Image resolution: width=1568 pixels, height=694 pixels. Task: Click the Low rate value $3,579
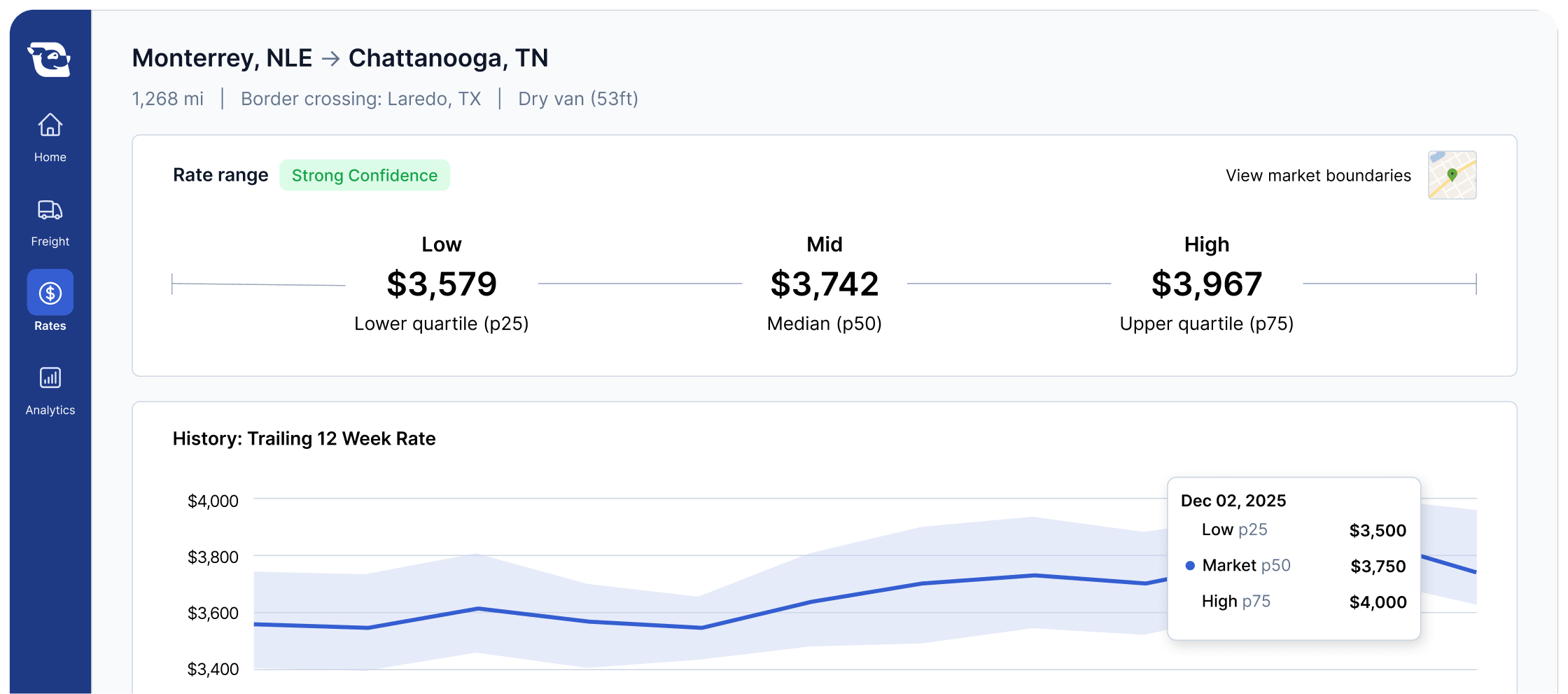click(x=442, y=284)
